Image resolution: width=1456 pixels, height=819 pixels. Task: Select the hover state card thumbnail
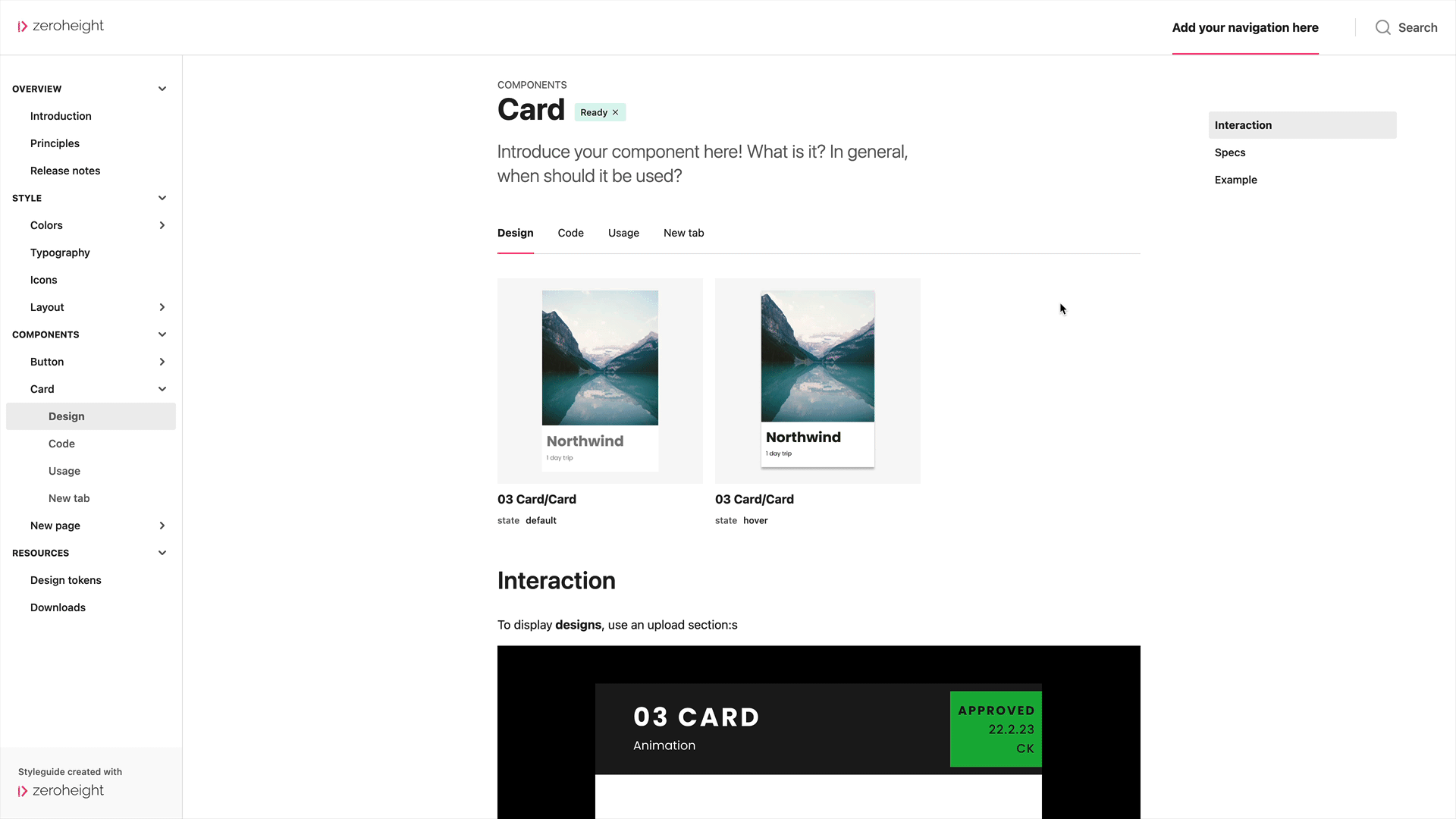(x=817, y=381)
